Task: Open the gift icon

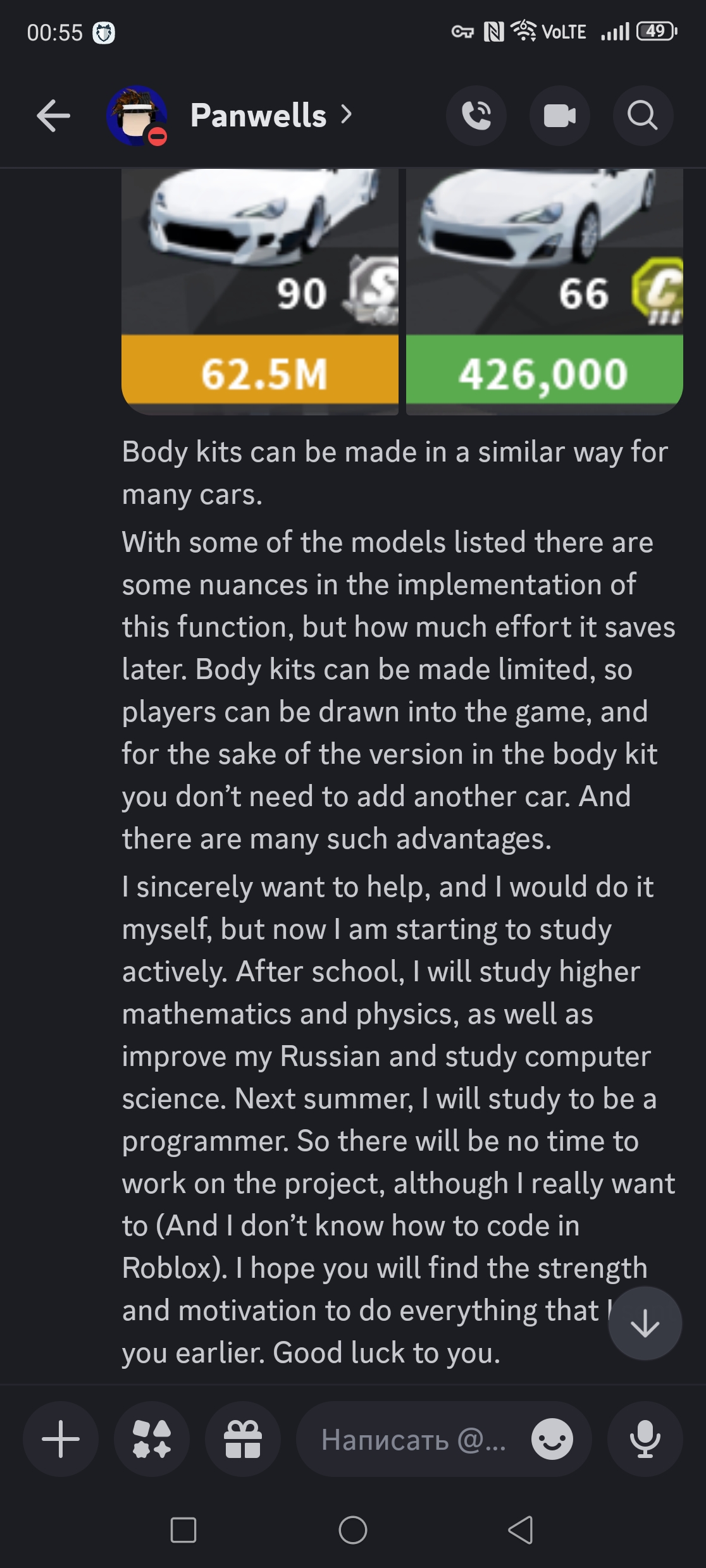Action: 243,1439
